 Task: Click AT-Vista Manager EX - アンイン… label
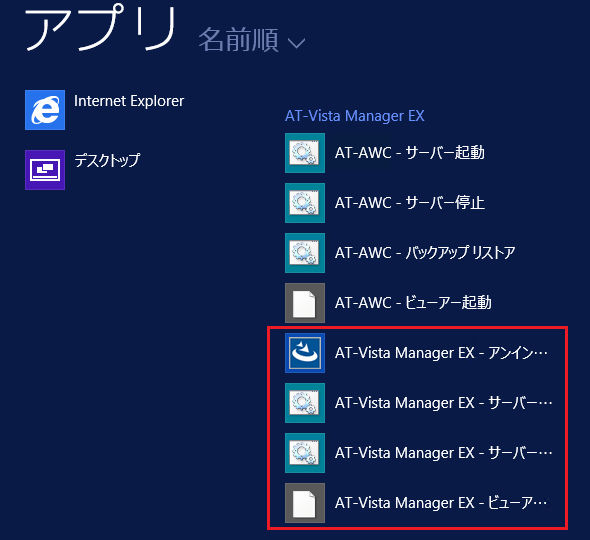click(441, 353)
